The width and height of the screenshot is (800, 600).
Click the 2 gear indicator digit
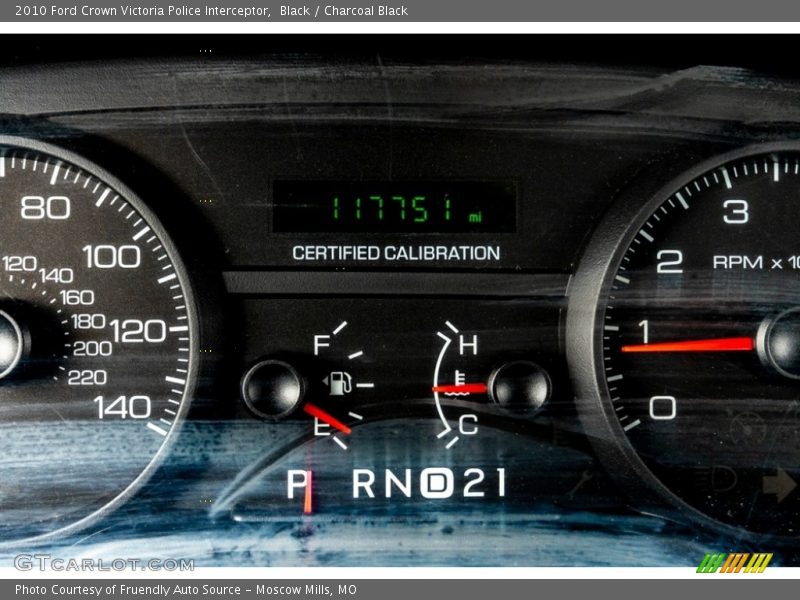(x=474, y=483)
